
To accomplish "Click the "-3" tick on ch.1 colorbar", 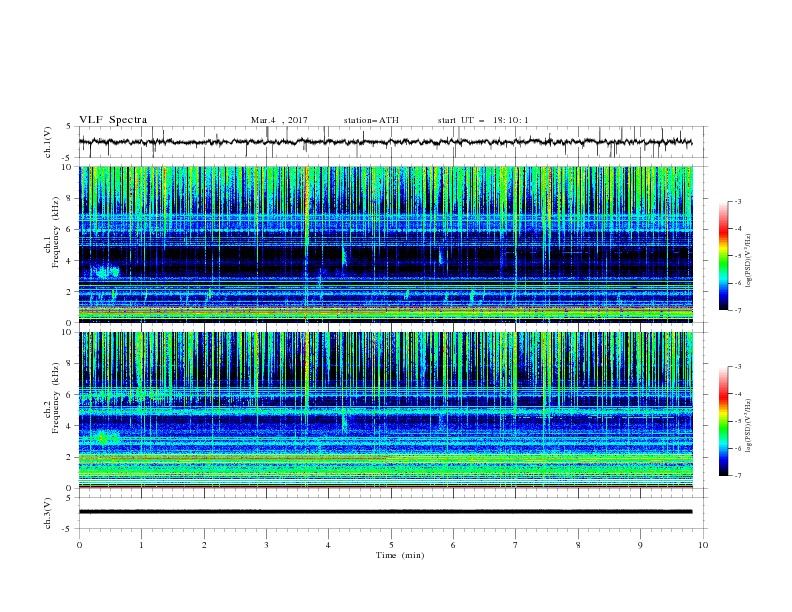I will (x=737, y=201).
